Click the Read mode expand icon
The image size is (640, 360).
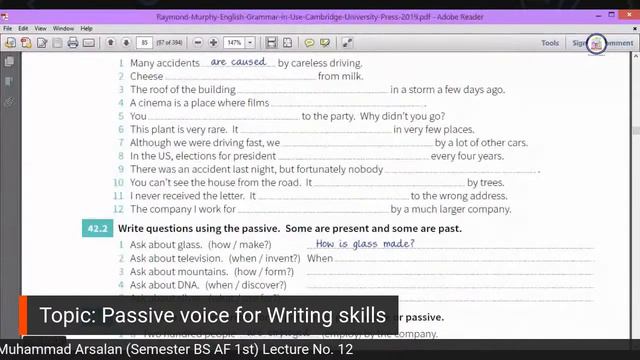(347, 42)
